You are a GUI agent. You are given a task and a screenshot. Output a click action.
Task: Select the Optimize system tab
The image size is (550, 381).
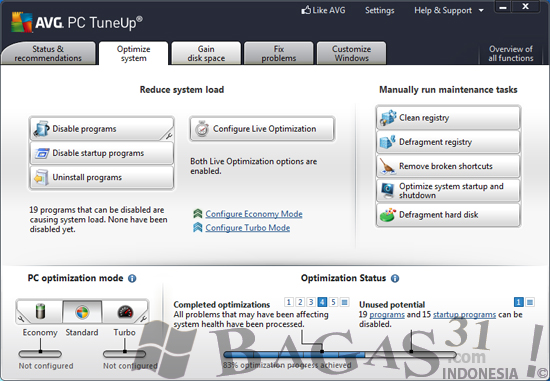click(x=134, y=53)
